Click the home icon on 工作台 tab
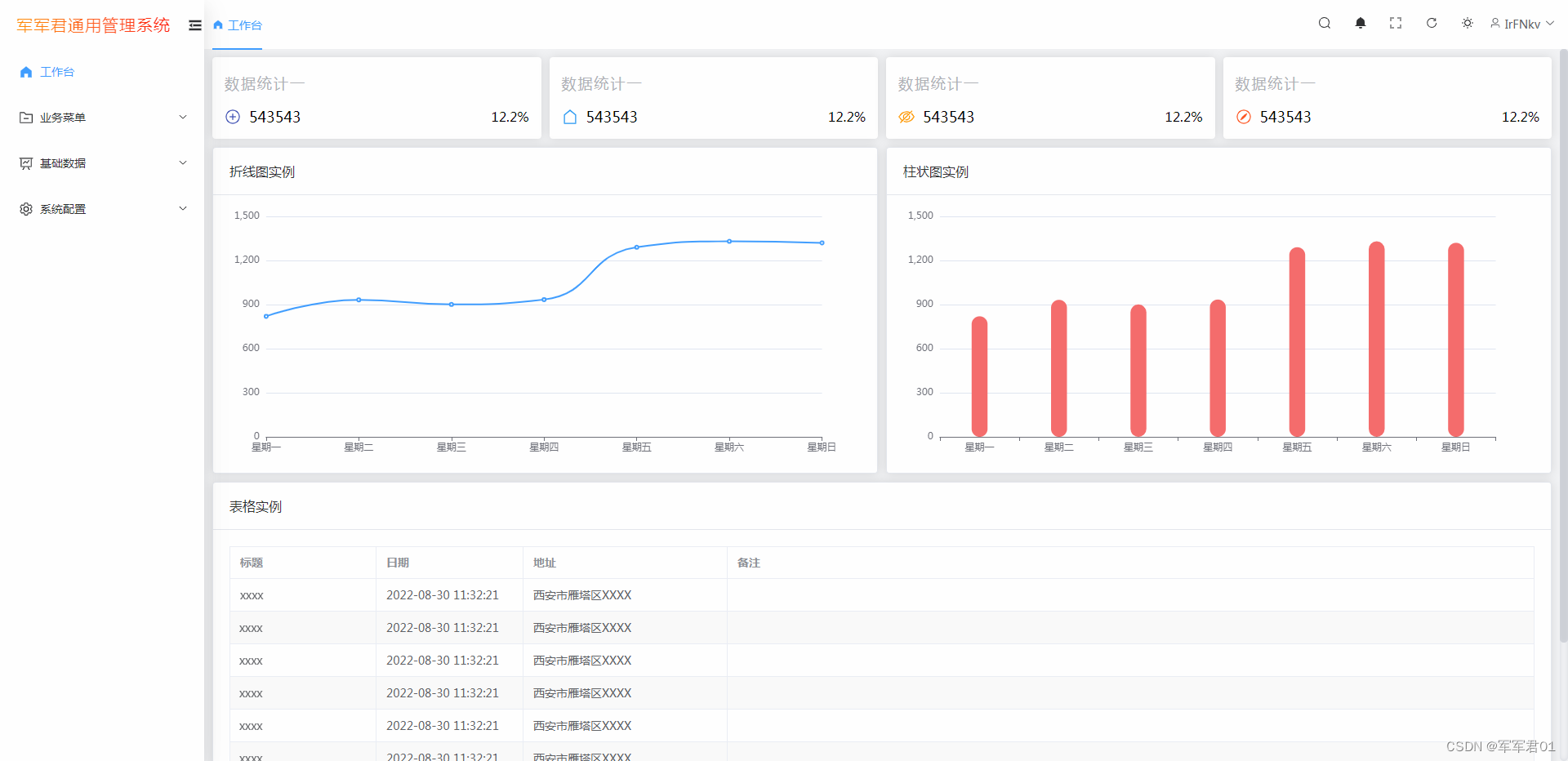 point(218,25)
